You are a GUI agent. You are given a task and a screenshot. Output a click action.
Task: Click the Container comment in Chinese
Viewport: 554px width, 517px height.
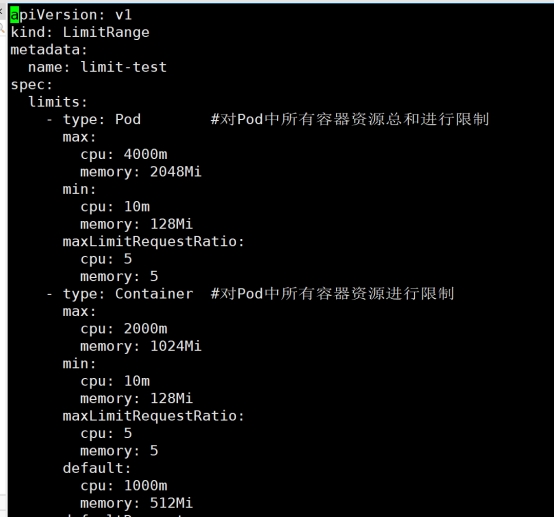[x=332, y=294]
